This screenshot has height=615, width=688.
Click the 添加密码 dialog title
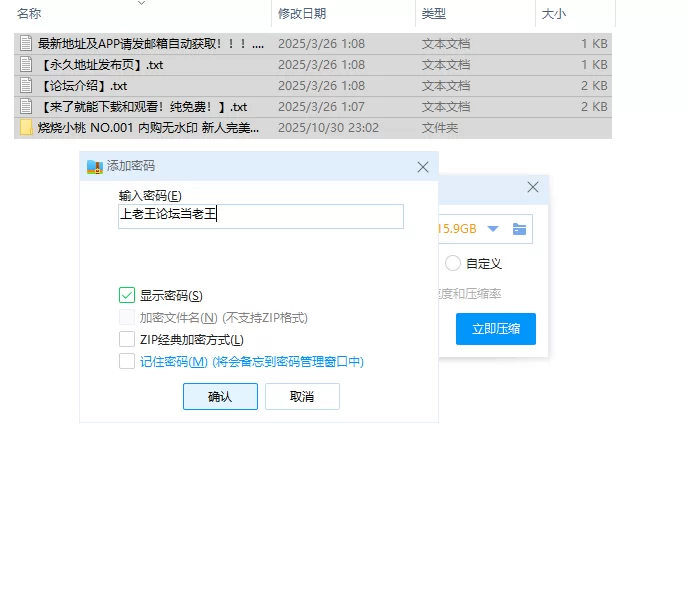coord(131,166)
